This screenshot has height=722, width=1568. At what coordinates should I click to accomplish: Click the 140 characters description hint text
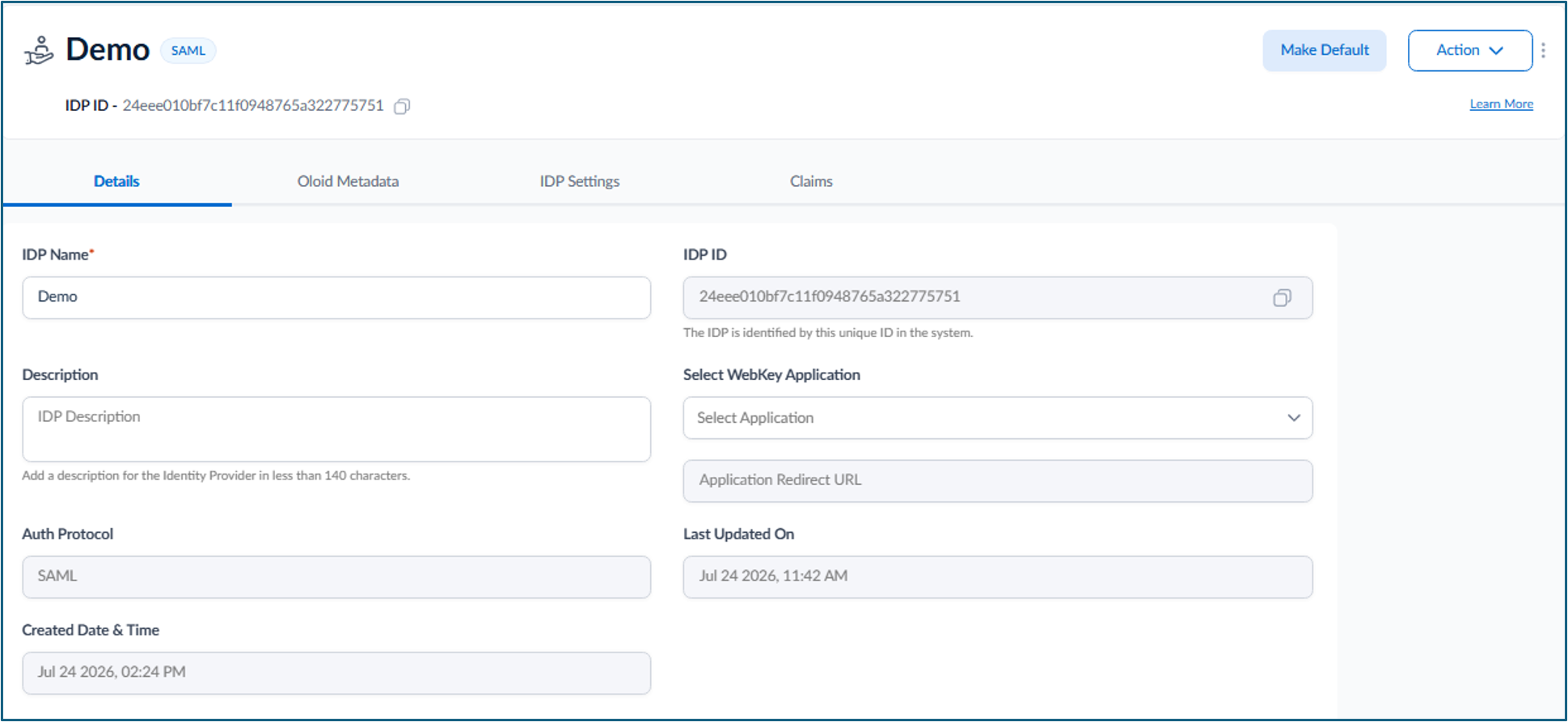click(216, 475)
